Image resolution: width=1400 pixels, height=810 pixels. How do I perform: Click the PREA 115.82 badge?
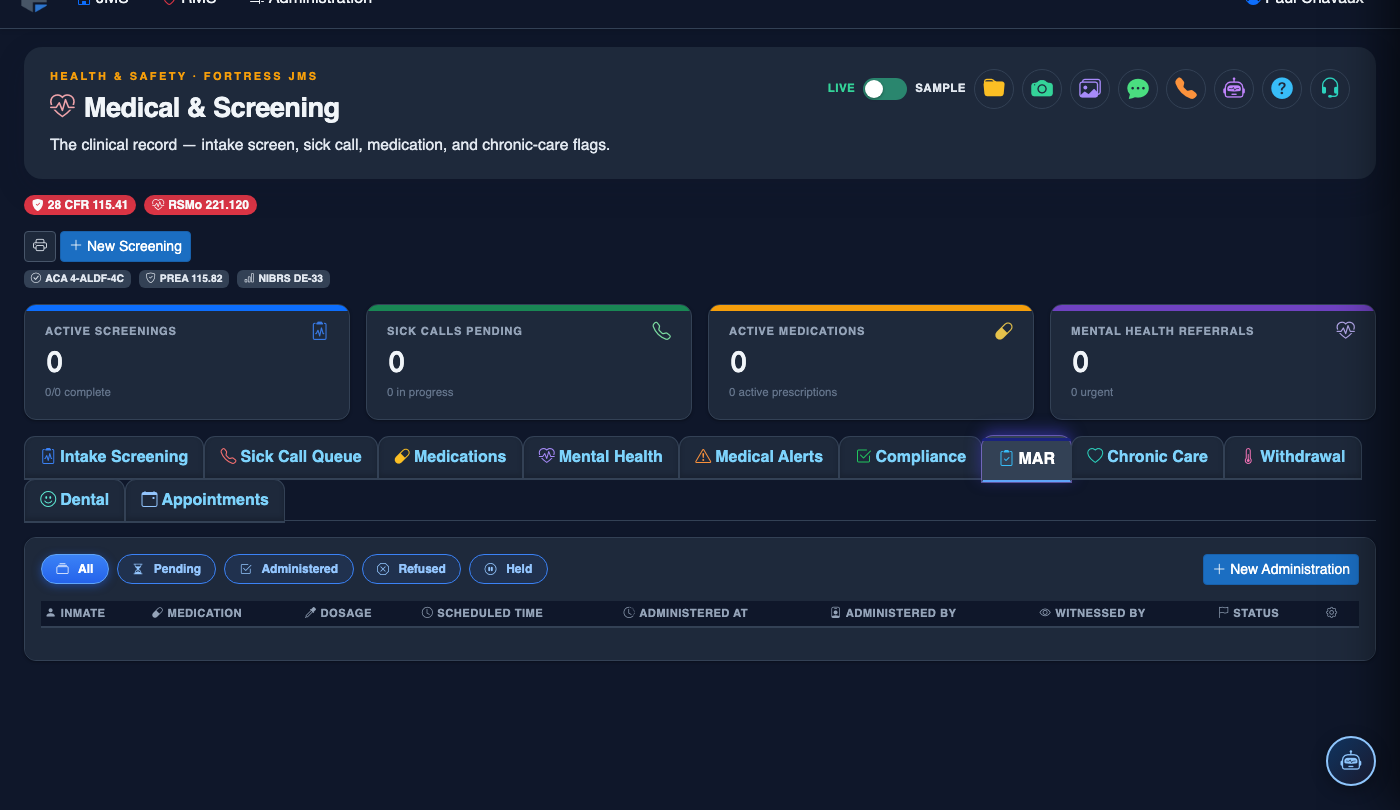[184, 279]
